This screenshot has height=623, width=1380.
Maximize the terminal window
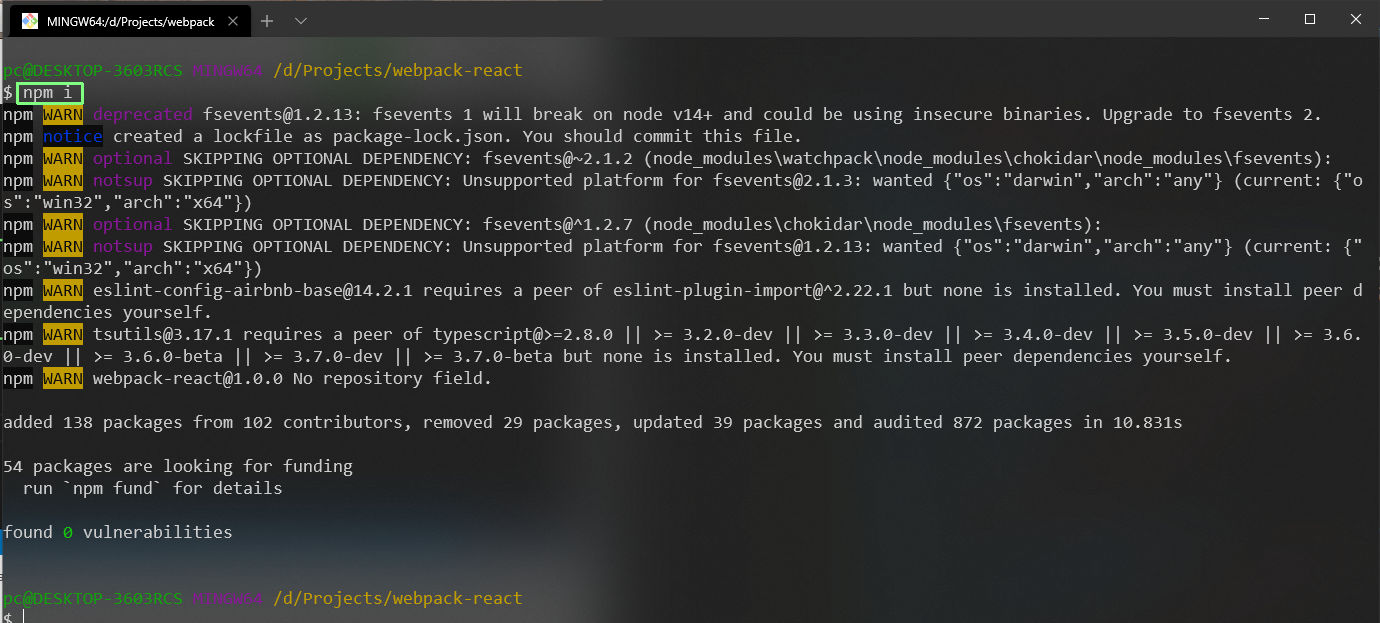click(x=1310, y=19)
